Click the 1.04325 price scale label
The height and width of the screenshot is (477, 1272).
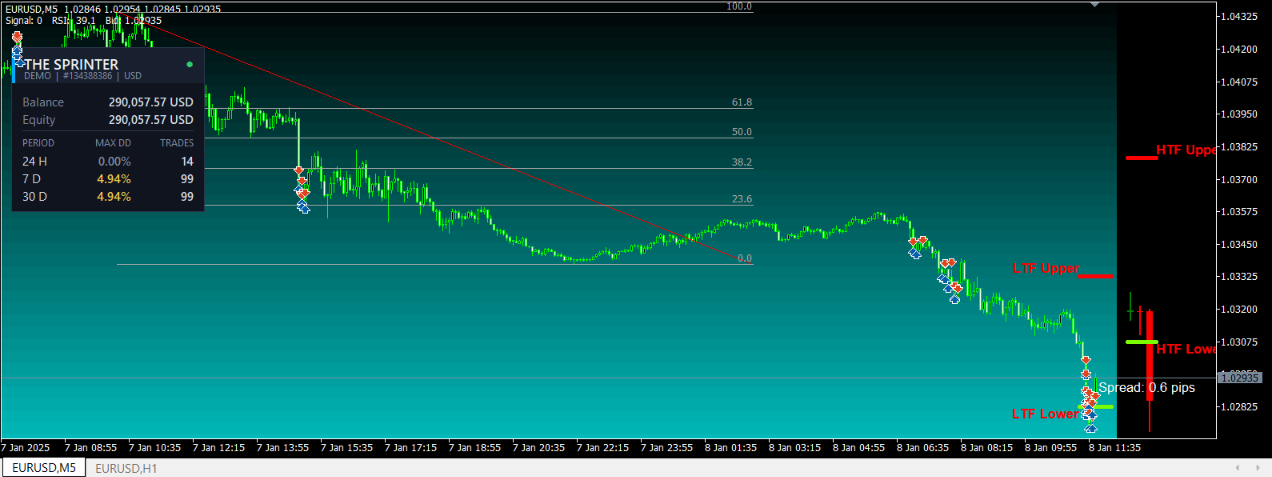click(1241, 17)
